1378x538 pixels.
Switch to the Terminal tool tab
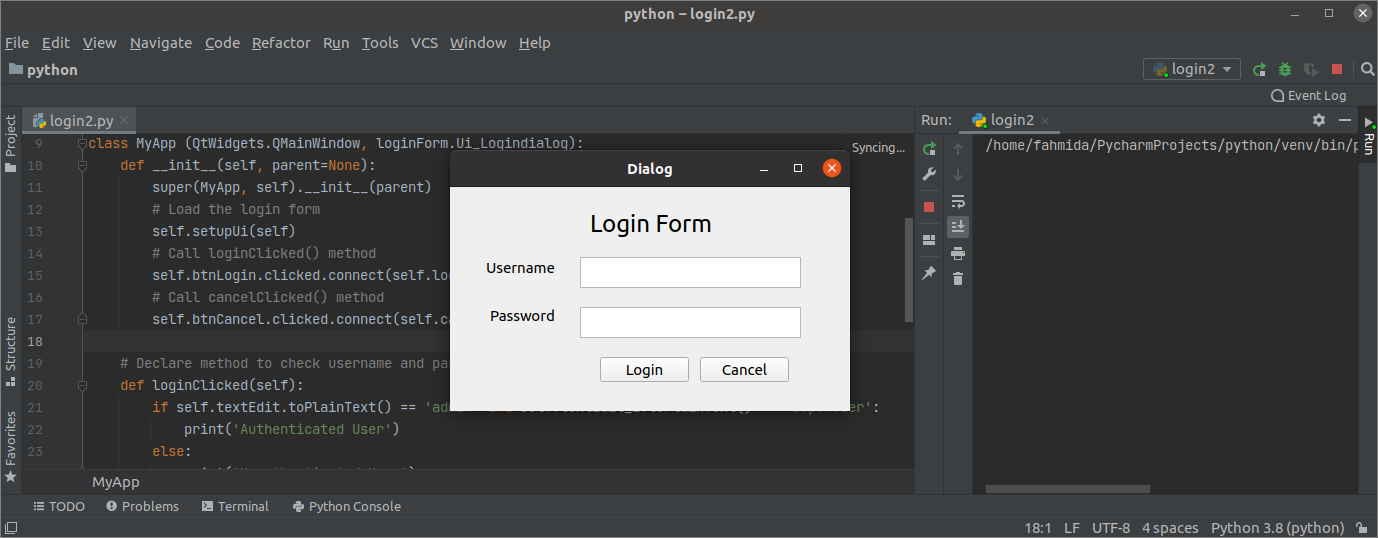235,506
